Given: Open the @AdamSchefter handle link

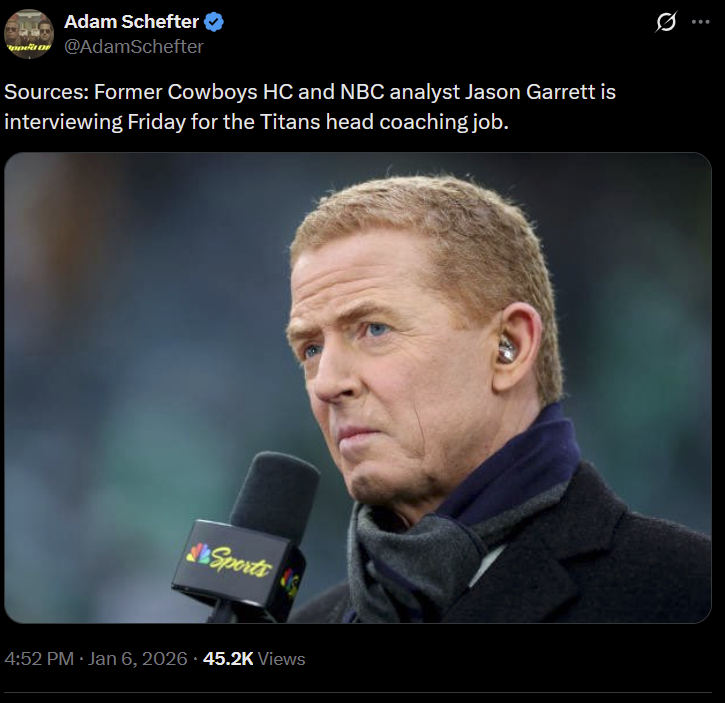Looking at the screenshot, I should [133, 46].
